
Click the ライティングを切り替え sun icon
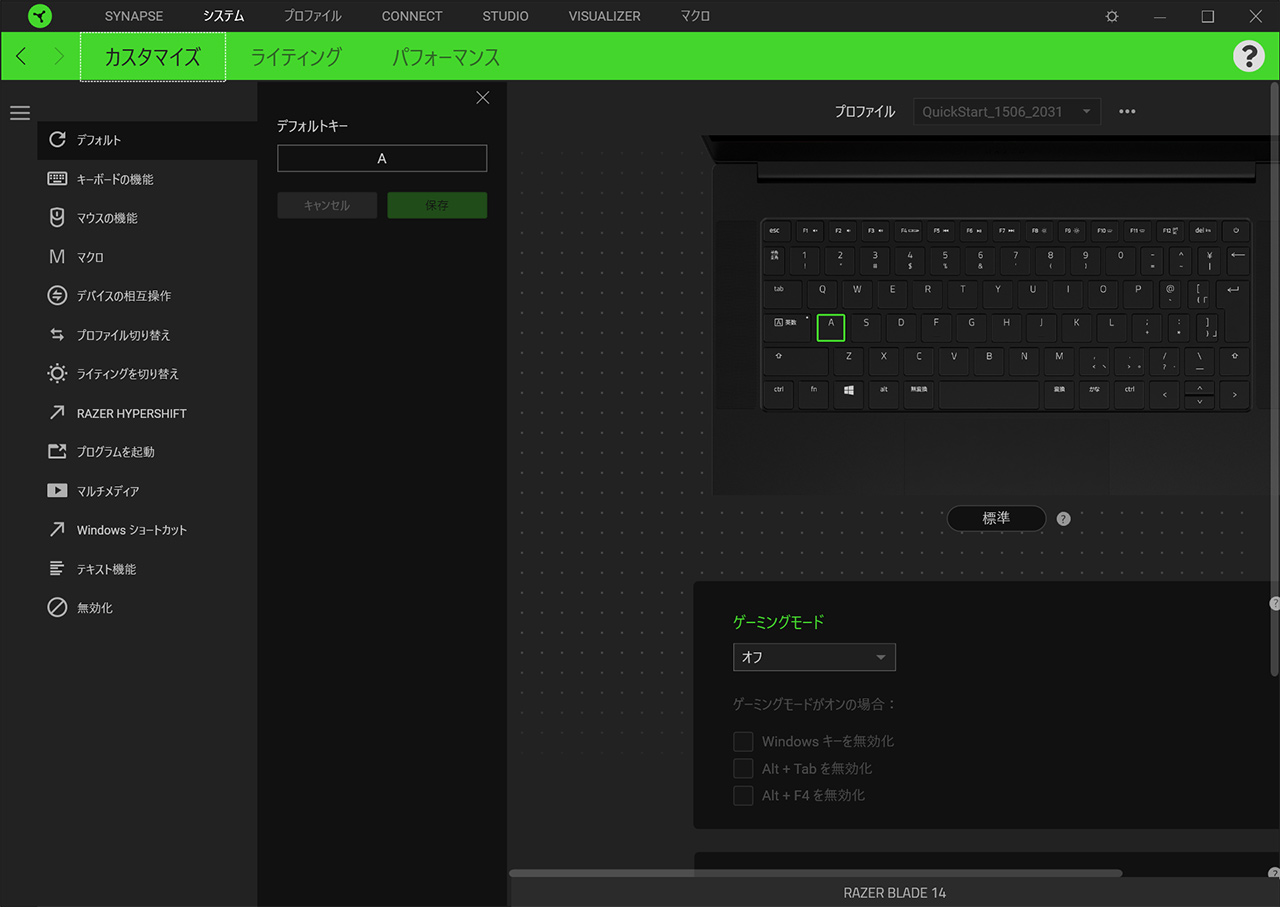point(57,374)
